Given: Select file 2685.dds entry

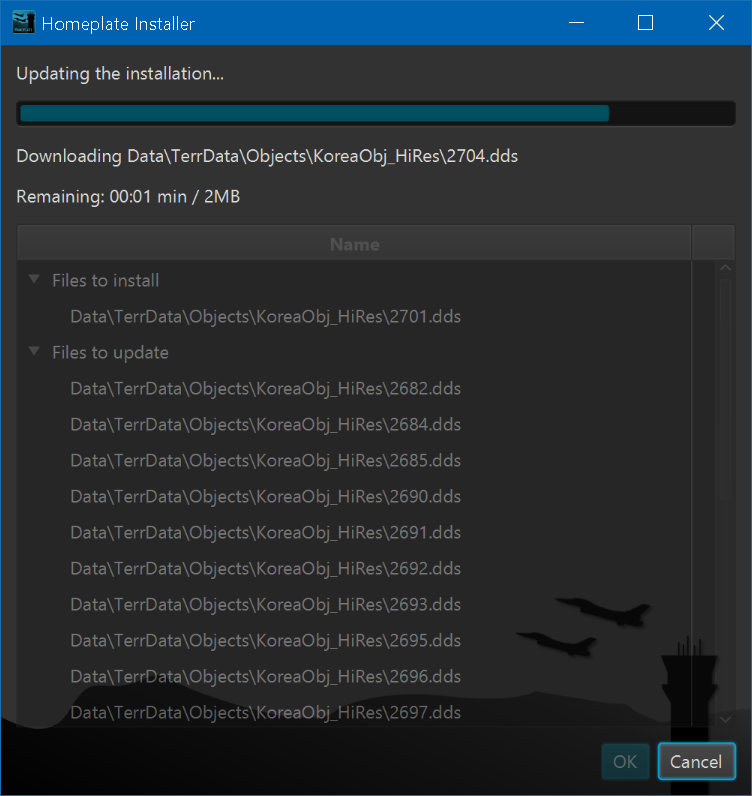Looking at the screenshot, I should 265,461.
